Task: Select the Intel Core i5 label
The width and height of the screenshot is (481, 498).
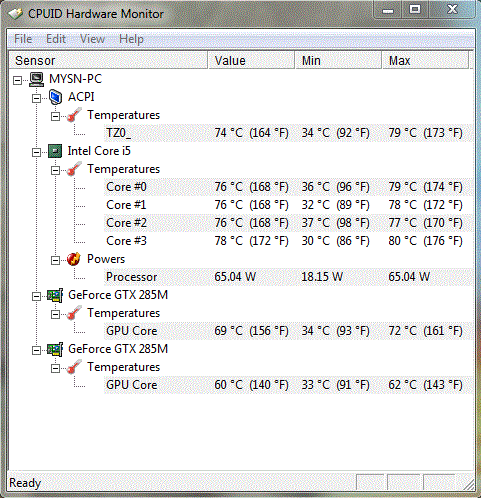Action: 99,151
